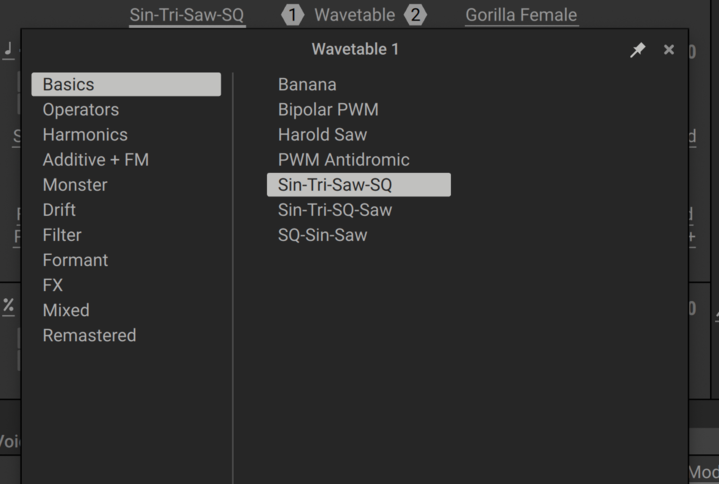This screenshot has height=484, width=719.
Task: Select the Remastered category
Action: tap(89, 336)
